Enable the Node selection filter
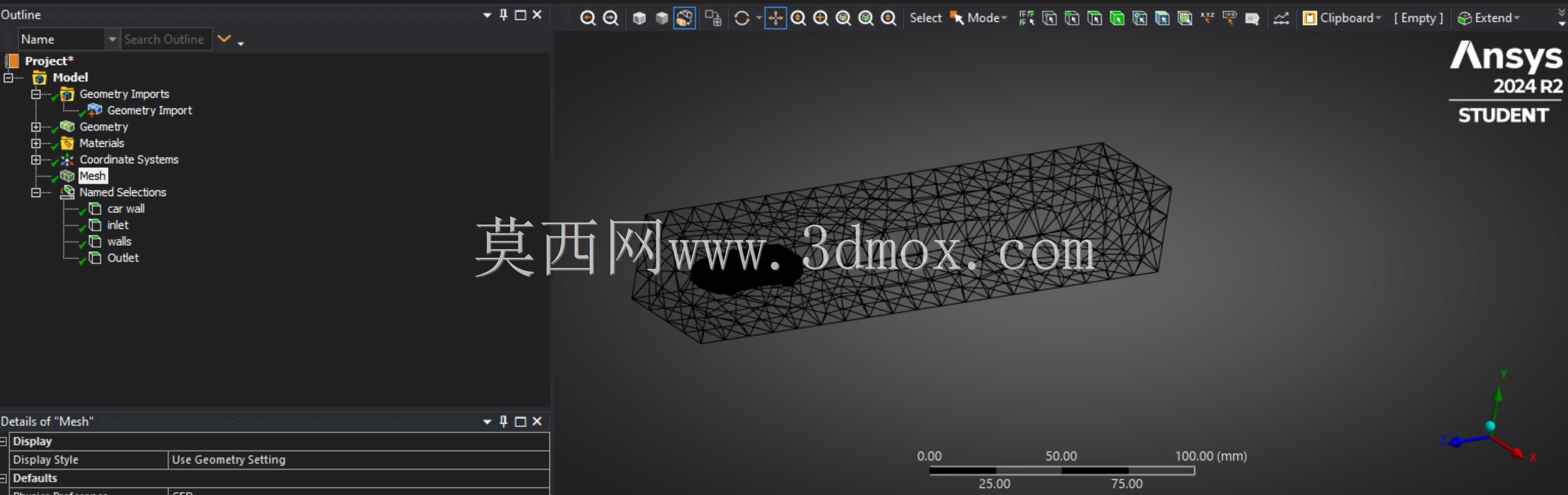Screen dimensions: 1568x495 tap(1139, 18)
